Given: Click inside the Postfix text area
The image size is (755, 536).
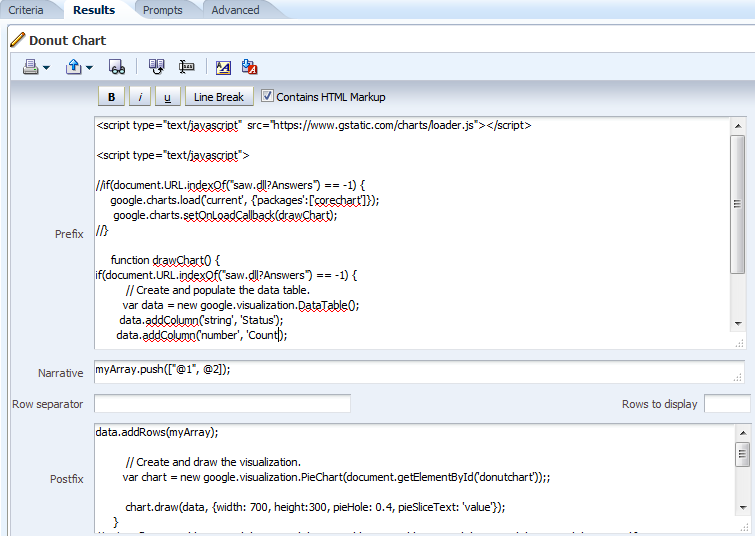Looking at the screenshot, I should pyautogui.click(x=414, y=478).
